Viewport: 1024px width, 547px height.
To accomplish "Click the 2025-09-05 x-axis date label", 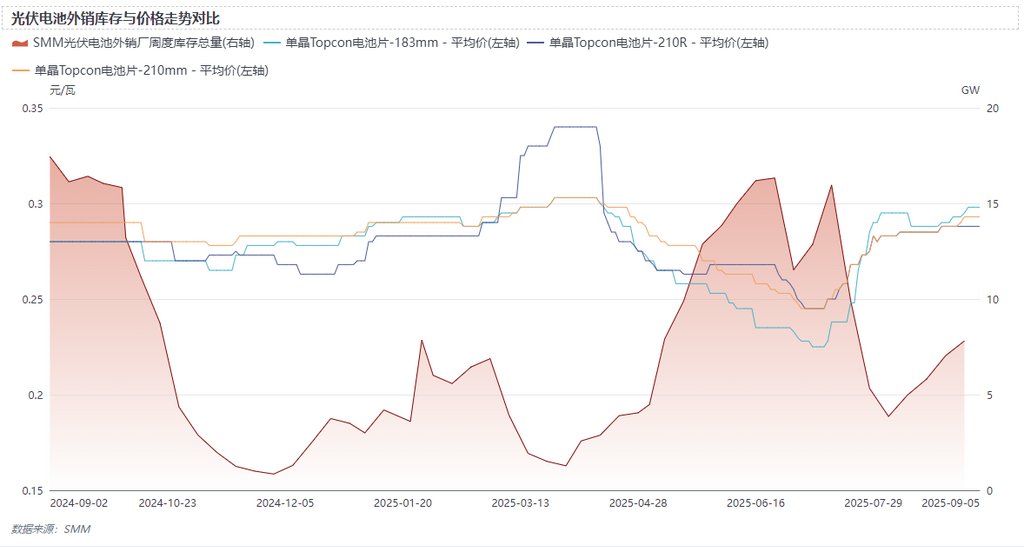I will (950, 503).
